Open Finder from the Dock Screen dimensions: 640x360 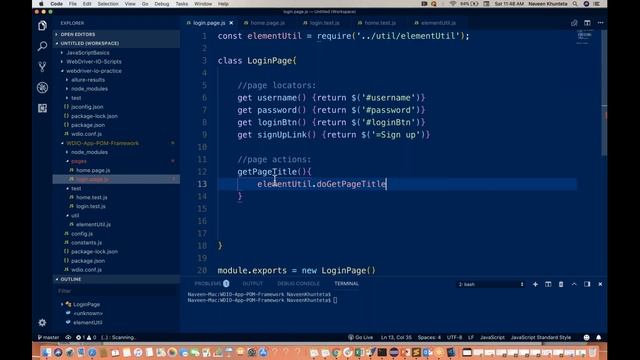pos(46,352)
